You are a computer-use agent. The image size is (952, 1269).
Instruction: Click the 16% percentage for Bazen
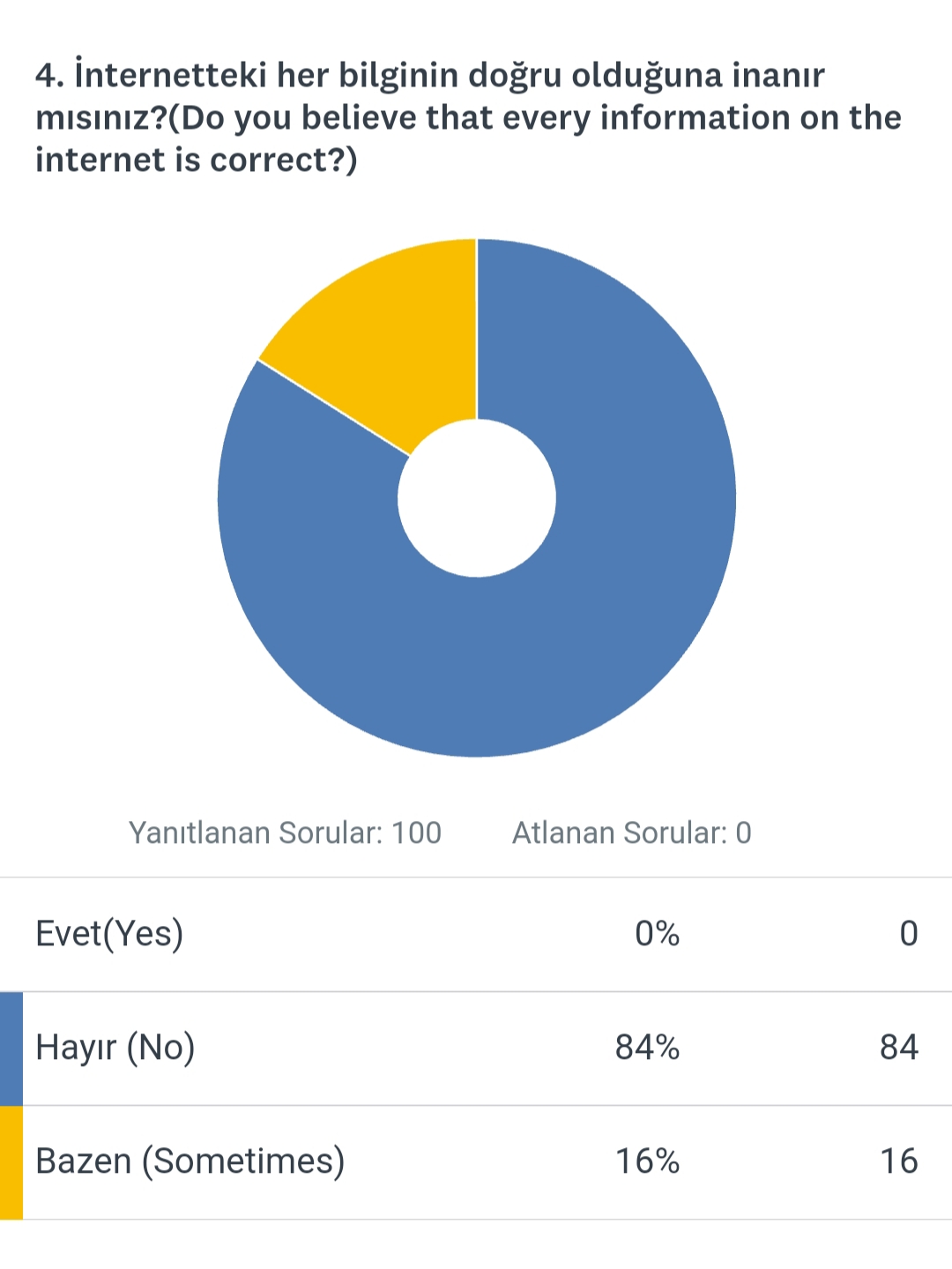click(647, 1161)
